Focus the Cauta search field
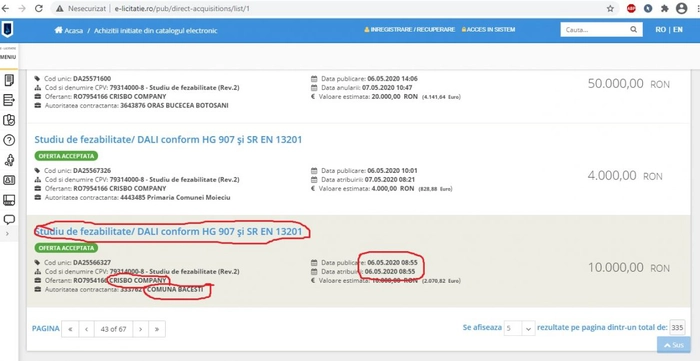 tap(596, 30)
